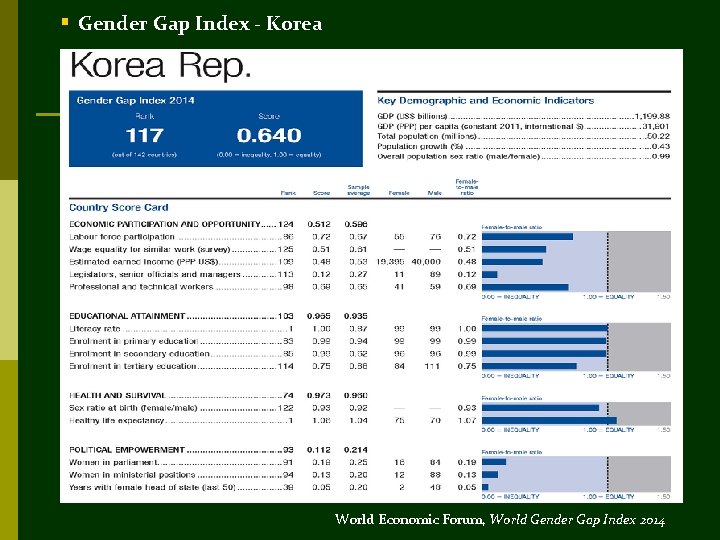720x540 pixels.
Task: Select tertiary enrolment male value '111'
Action: (433, 366)
